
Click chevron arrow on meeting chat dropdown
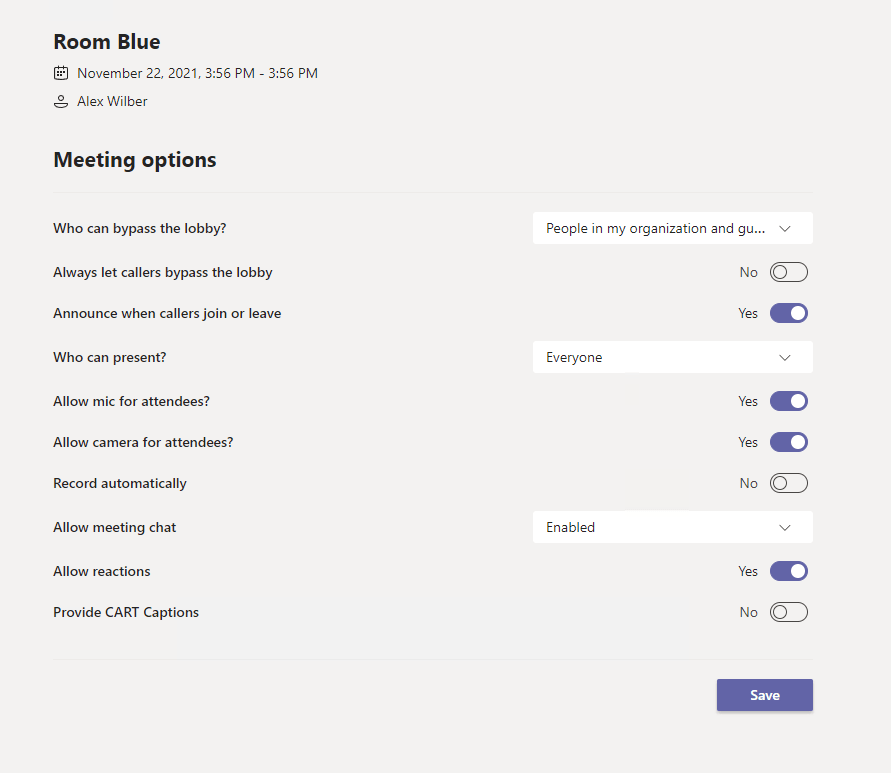[x=785, y=528]
